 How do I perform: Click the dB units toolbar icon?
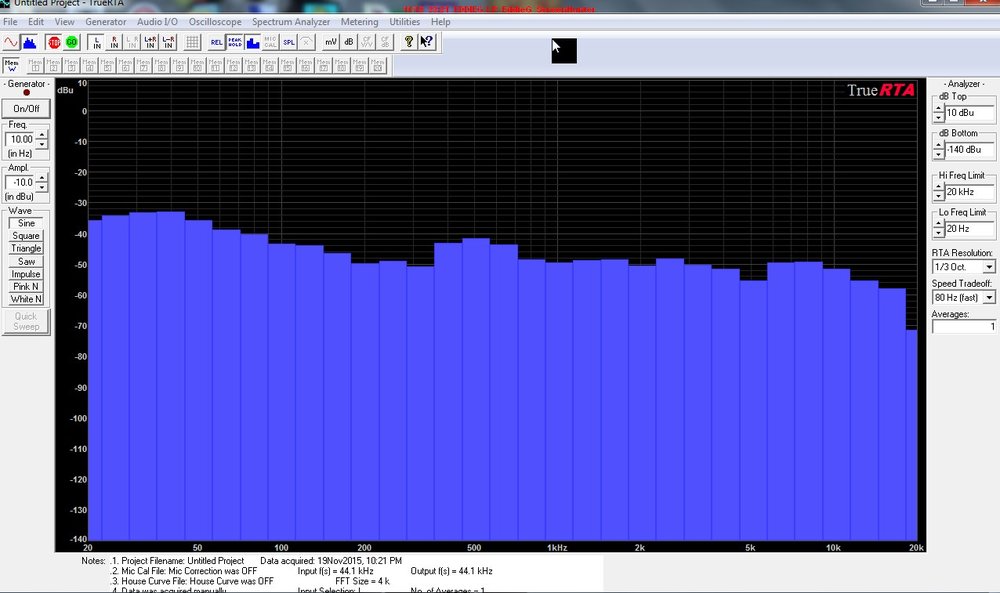click(x=349, y=43)
